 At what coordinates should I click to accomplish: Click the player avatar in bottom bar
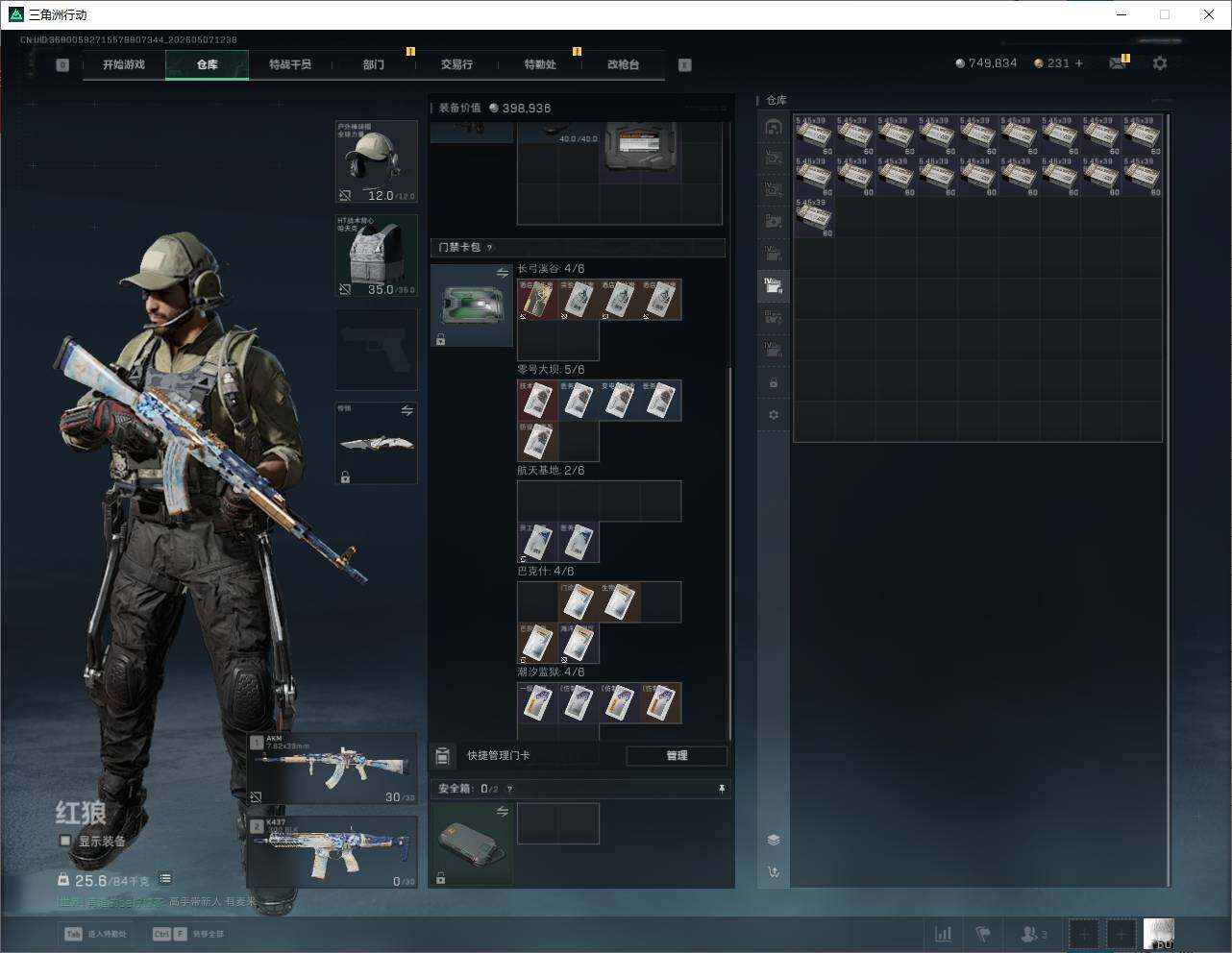pyautogui.click(x=1159, y=934)
